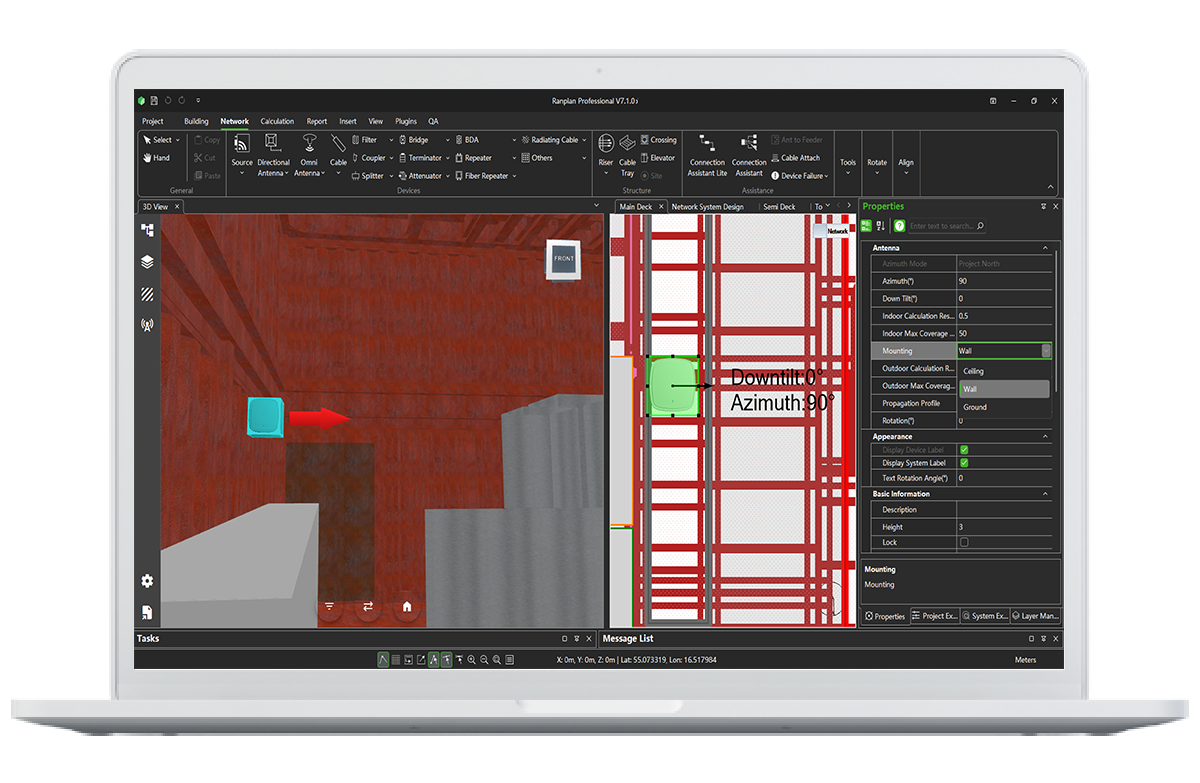
Task: Toggle the Display Device Label checkbox
Action: tap(964, 450)
